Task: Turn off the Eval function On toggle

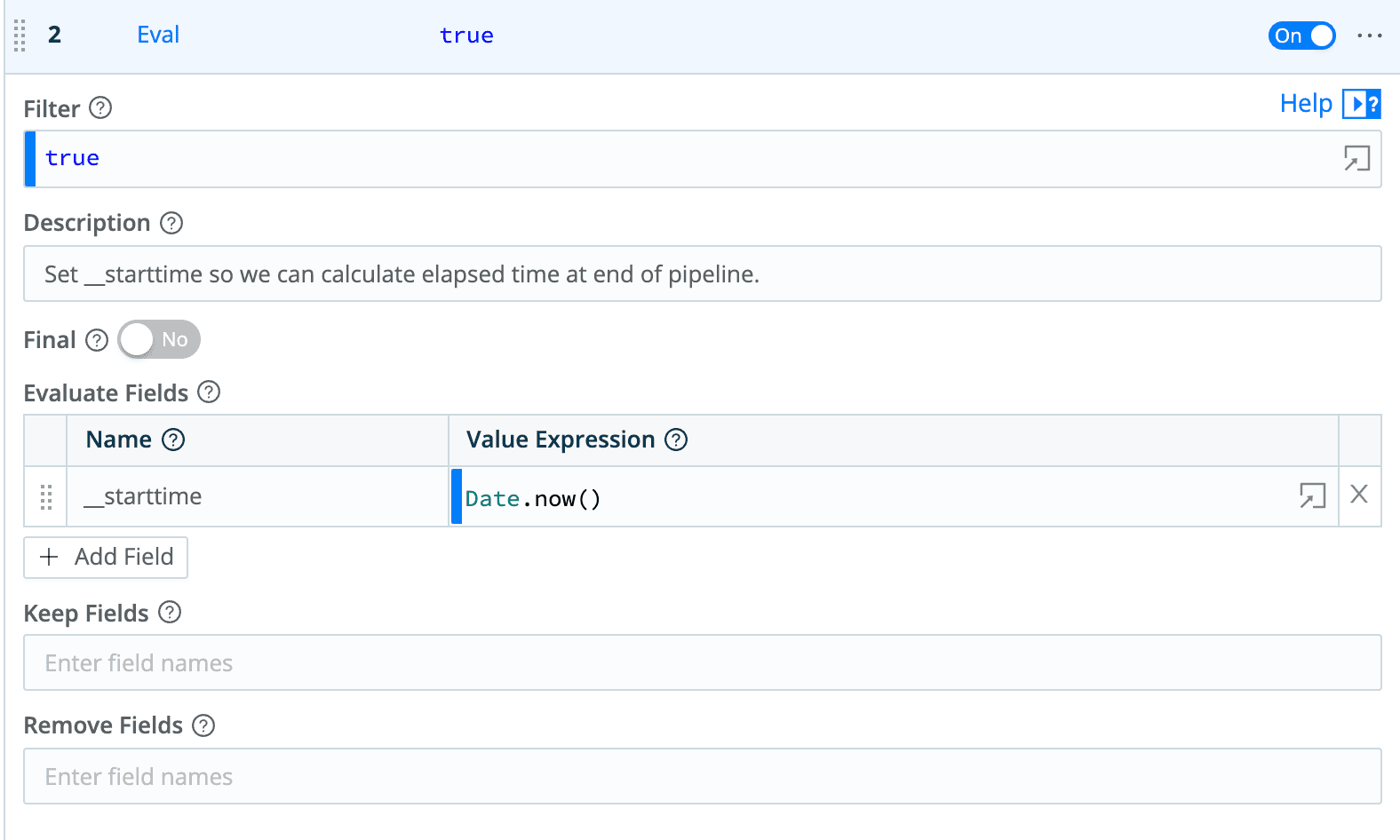Action: [1301, 36]
